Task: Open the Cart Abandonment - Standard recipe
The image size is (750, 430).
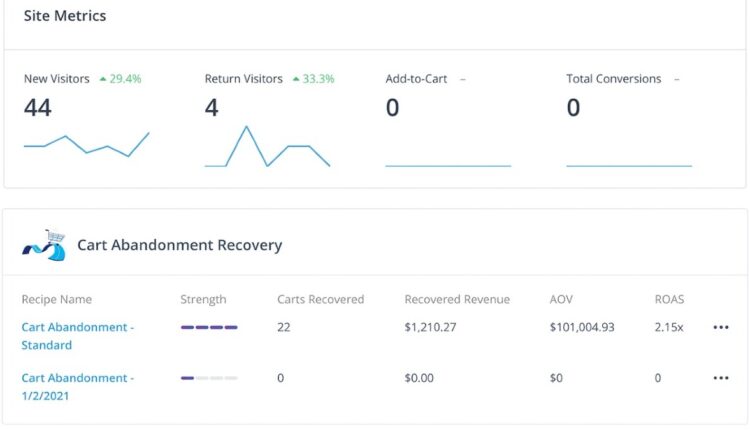Action: click(77, 336)
